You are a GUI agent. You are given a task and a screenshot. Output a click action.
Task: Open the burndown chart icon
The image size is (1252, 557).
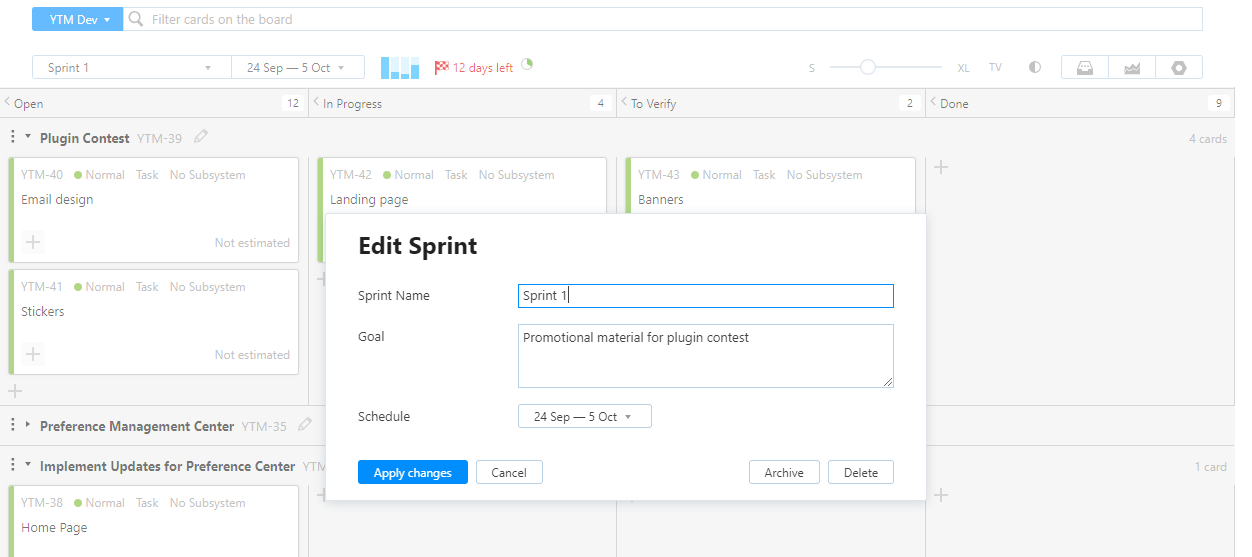(x=1132, y=68)
